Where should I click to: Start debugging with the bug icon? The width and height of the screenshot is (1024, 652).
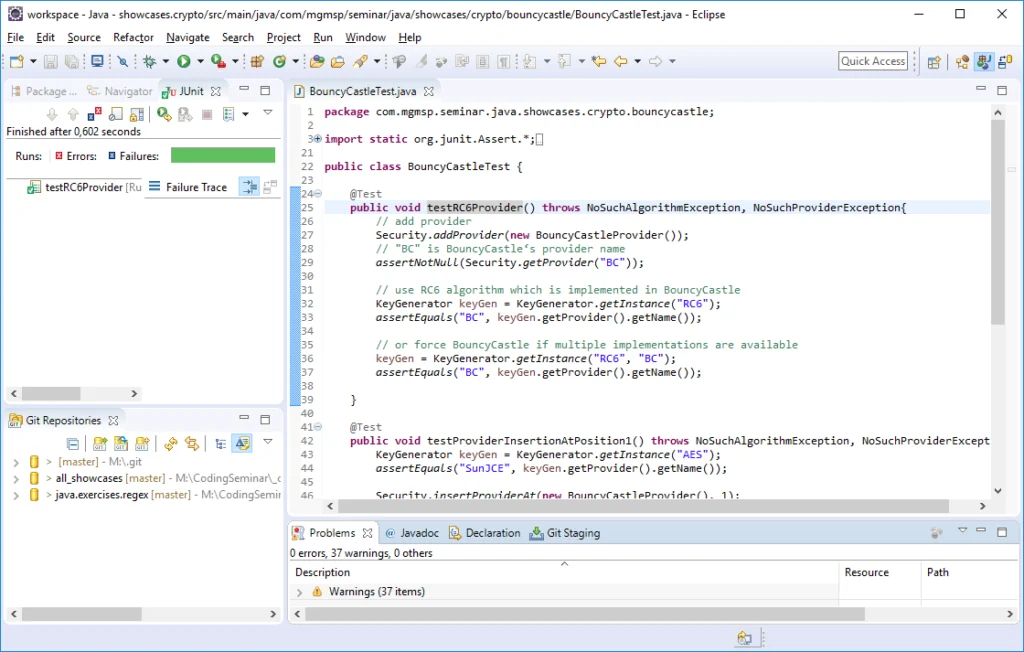click(x=149, y=61)
